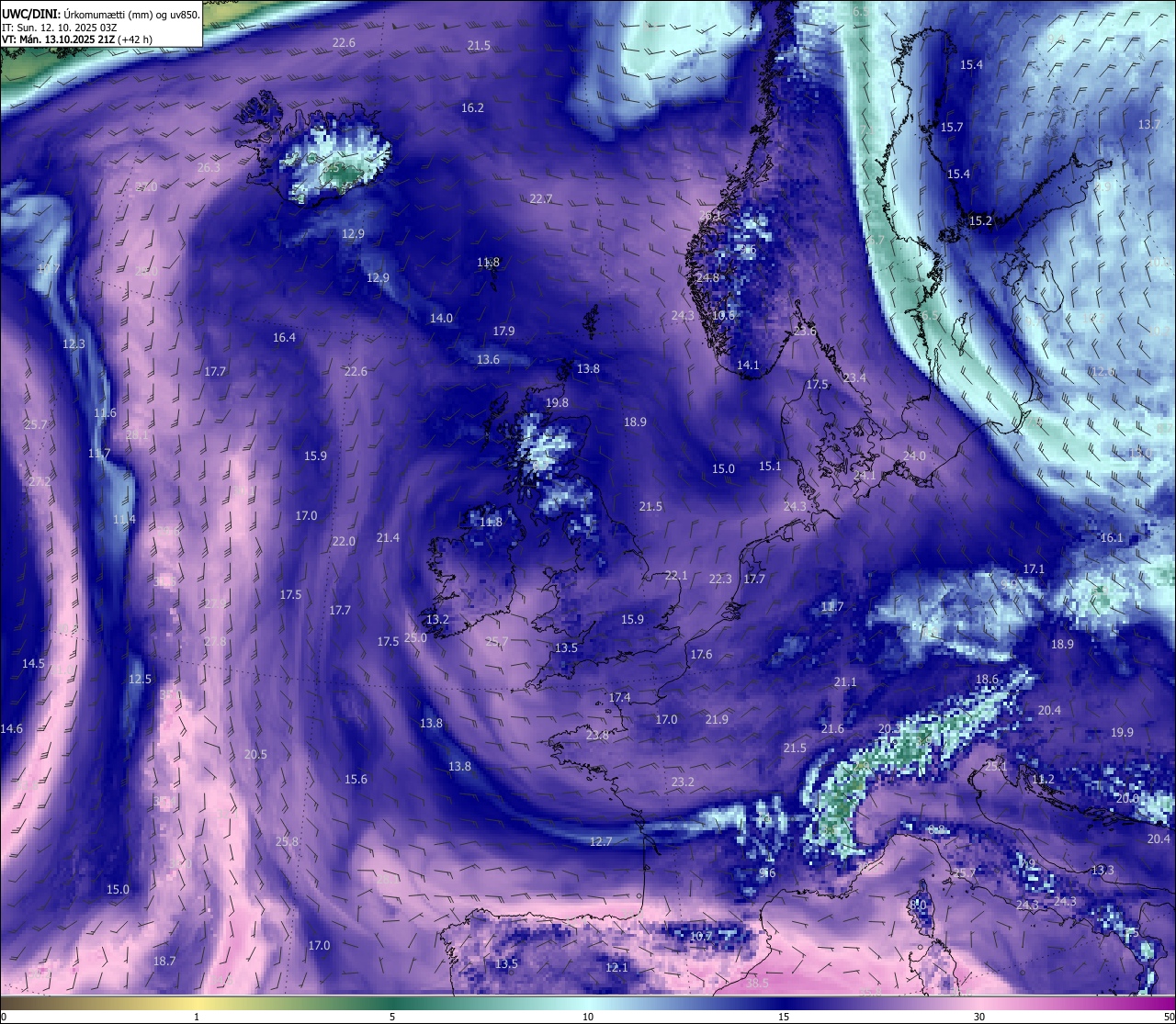Click the 10 tick label on color scale

pyautogui.click(x=588, y=1016)
